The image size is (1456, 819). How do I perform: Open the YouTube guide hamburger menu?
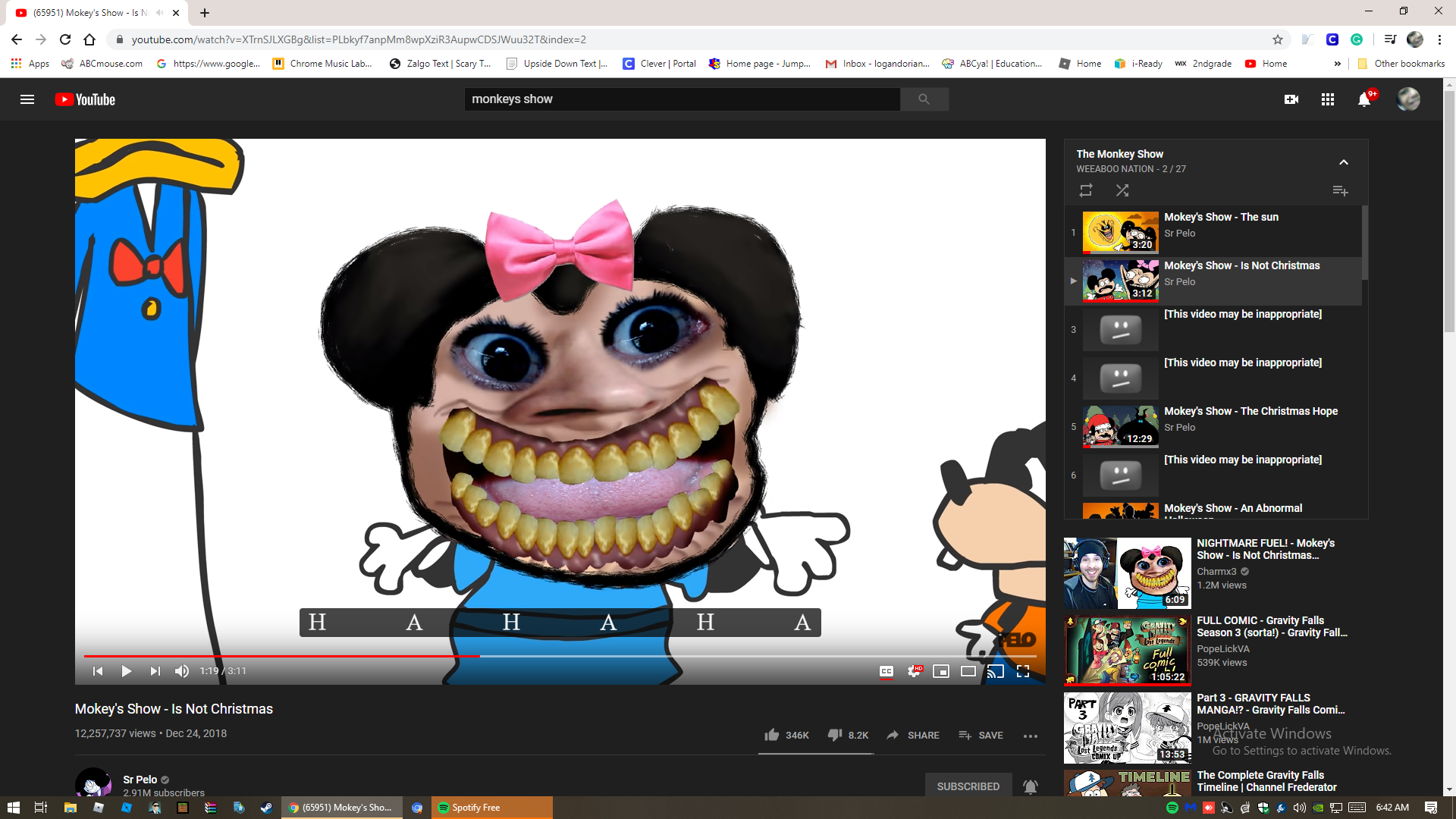pos(27,99)
